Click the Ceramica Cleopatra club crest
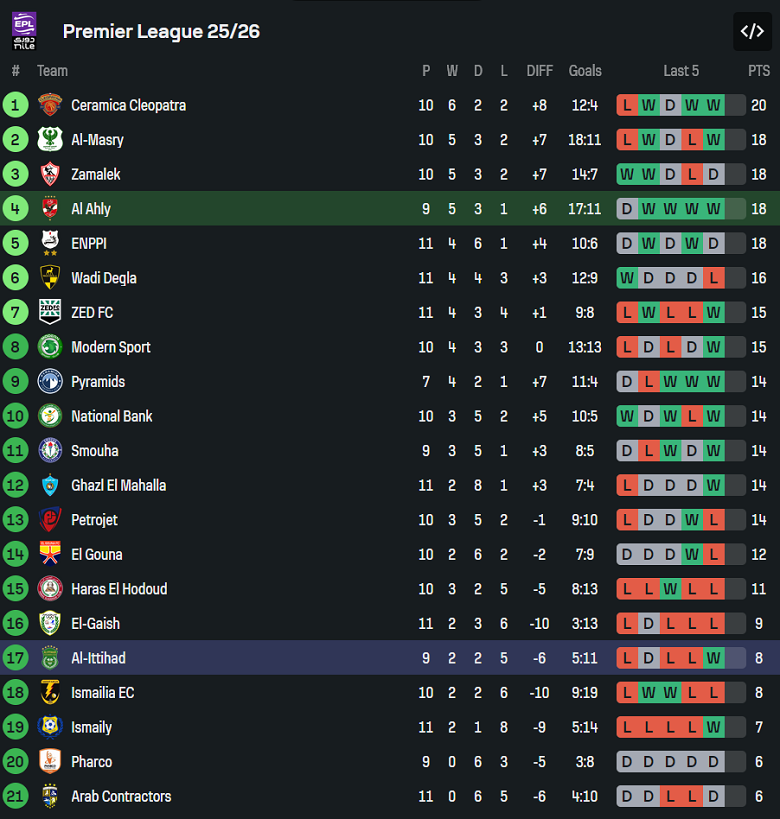 click(50, 105)
